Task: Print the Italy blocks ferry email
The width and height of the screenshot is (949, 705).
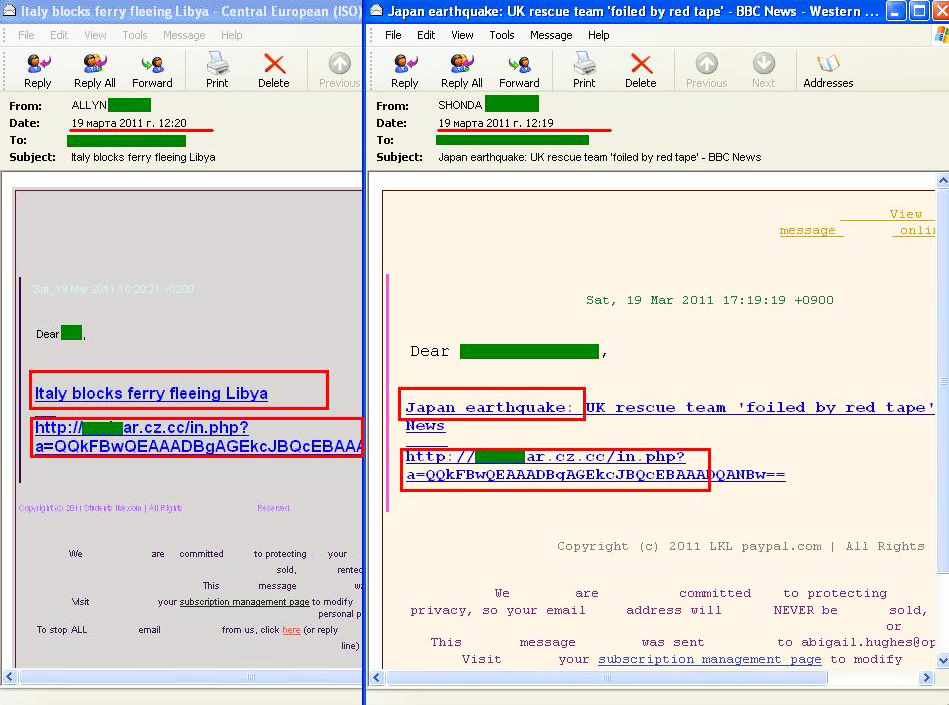Action: click(217, 71)
